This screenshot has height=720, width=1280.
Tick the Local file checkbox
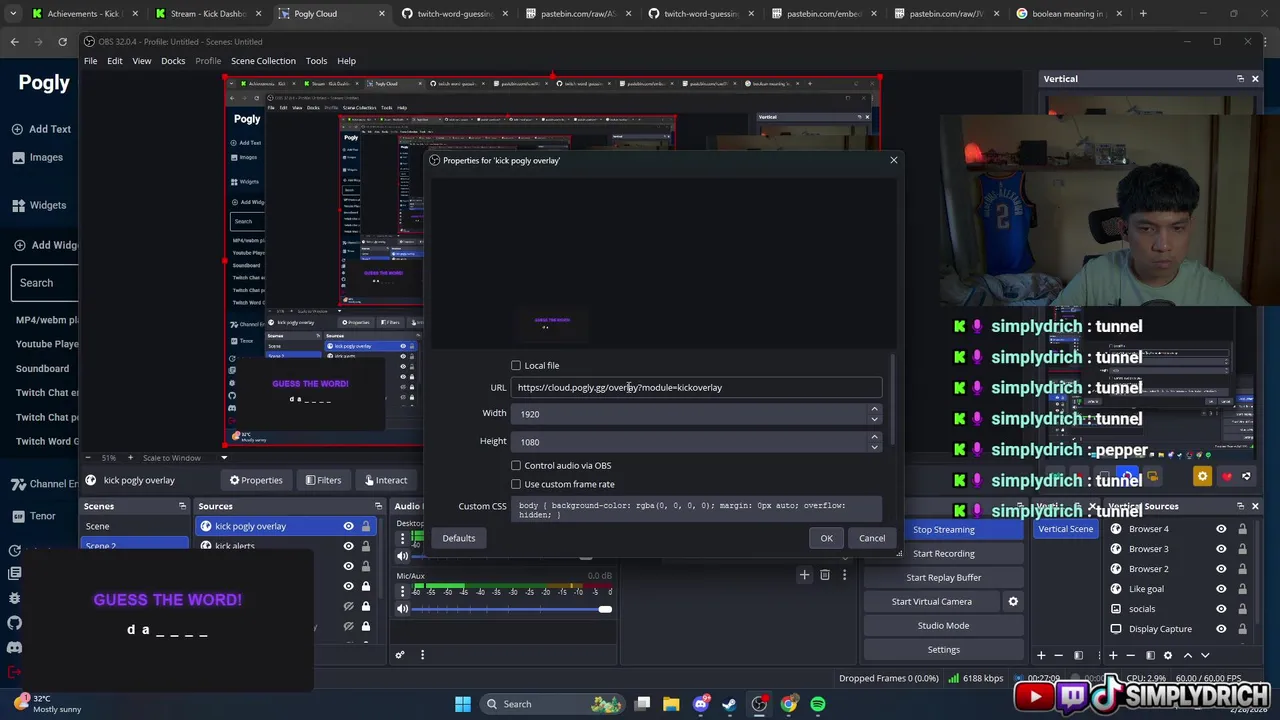click(x=516, y=366)
